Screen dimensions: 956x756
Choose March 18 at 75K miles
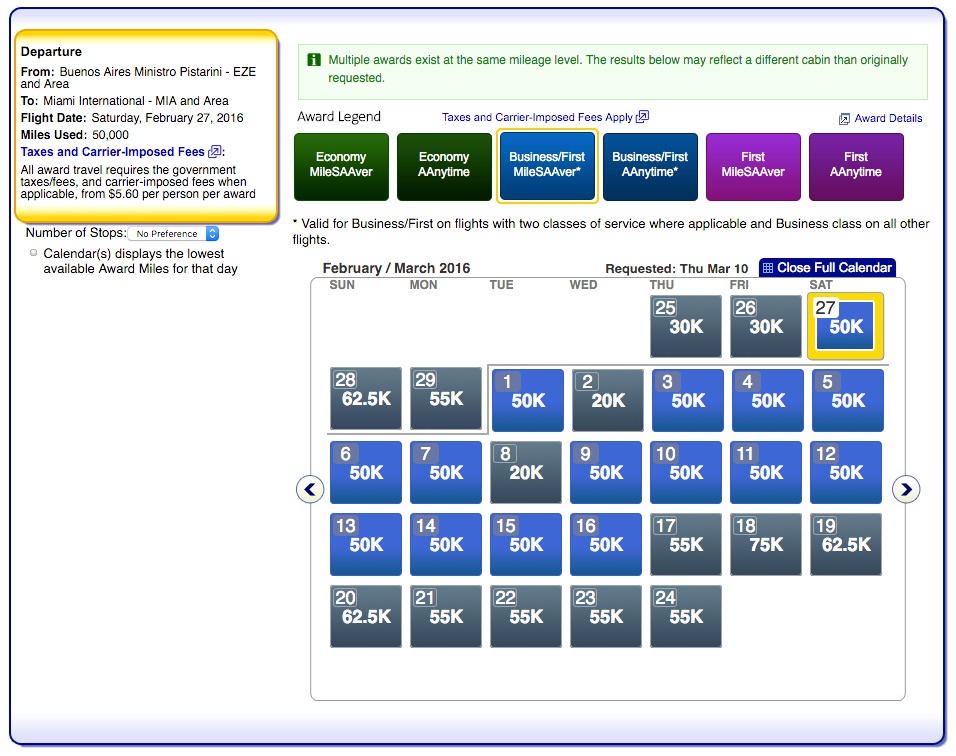pos(766,544)
